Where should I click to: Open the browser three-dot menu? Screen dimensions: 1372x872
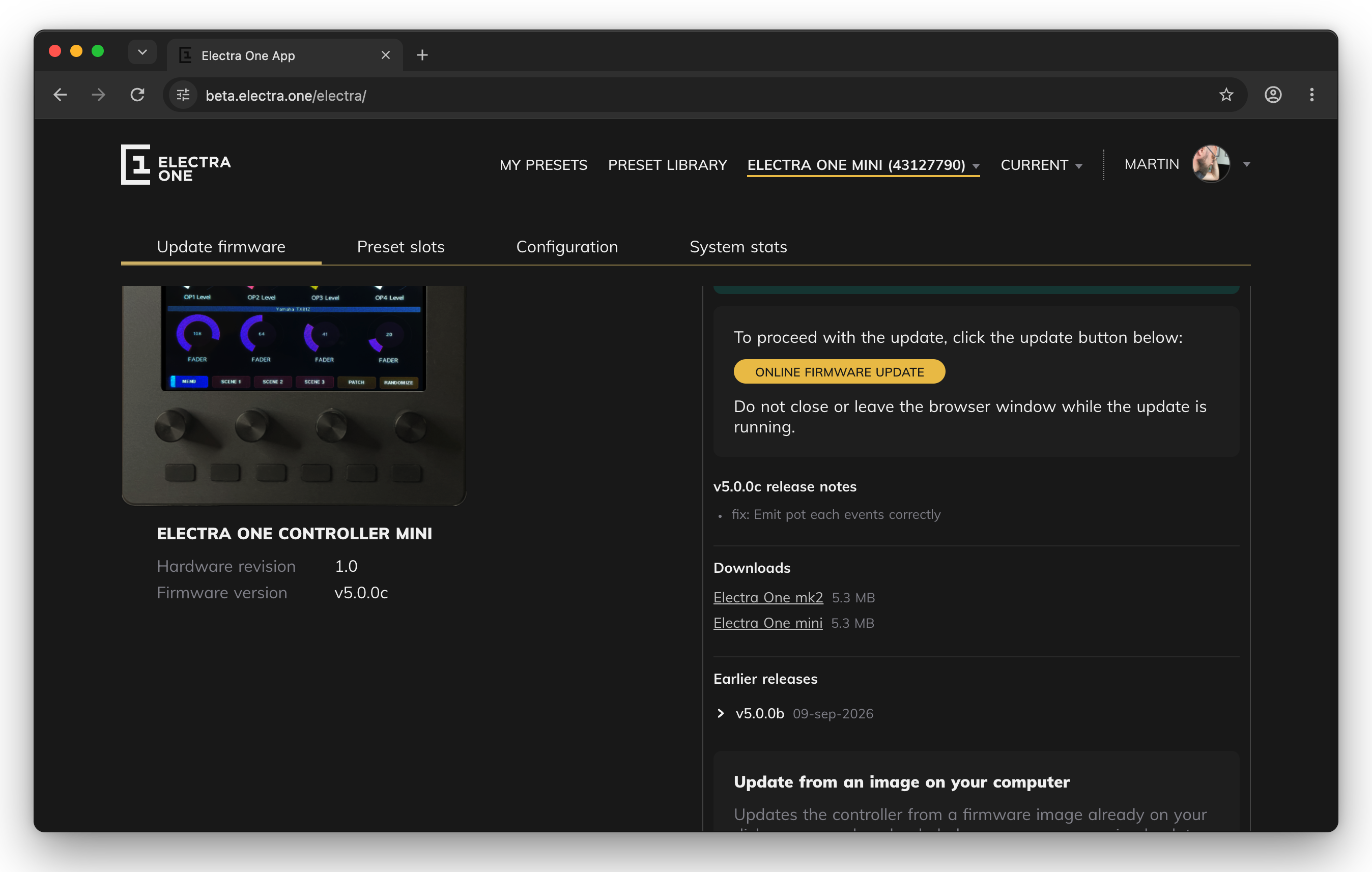[1311, 95]
